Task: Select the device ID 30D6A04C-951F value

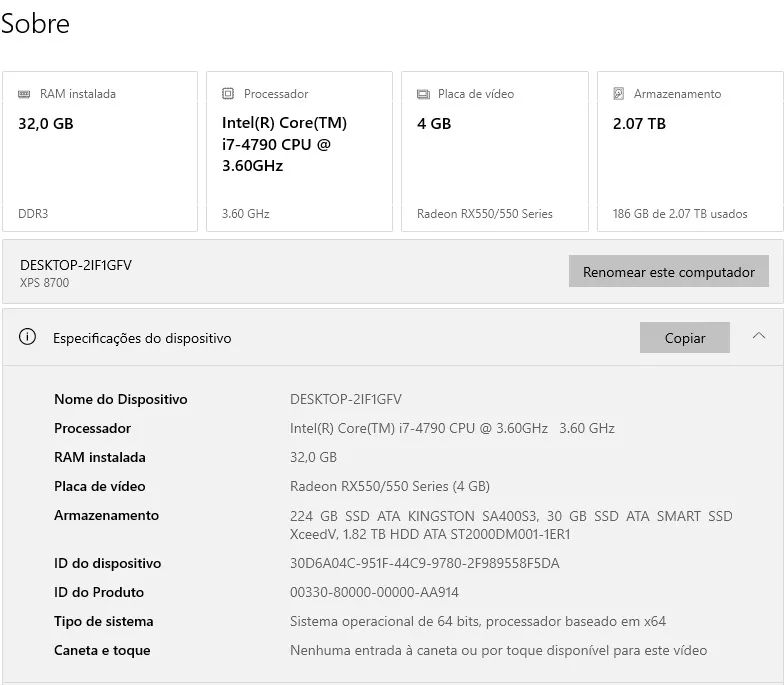Action: coord(424,563)
